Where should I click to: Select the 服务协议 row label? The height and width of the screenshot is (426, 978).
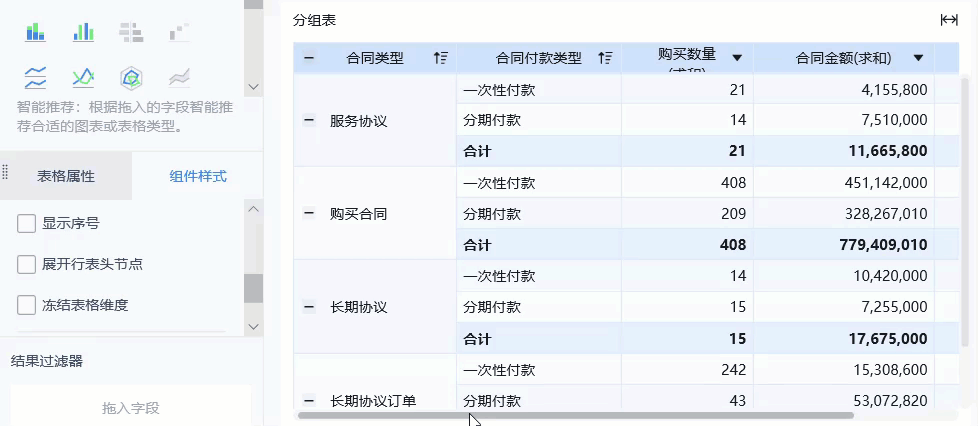pyautogui.click(x=359, y=121)
